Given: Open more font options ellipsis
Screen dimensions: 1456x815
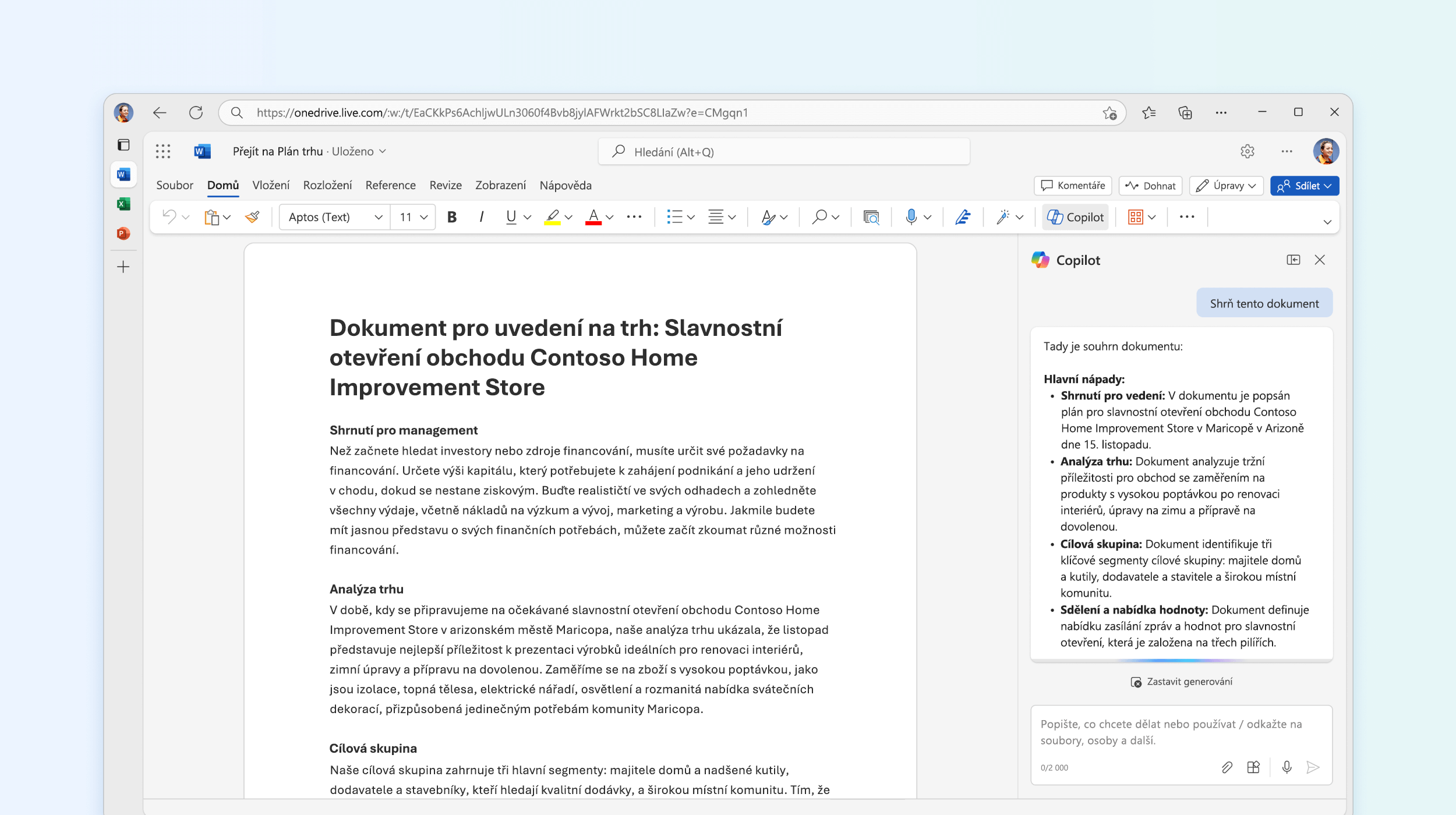Looking at the screenshot, I should pyautogui.click(x=634, y=217).
